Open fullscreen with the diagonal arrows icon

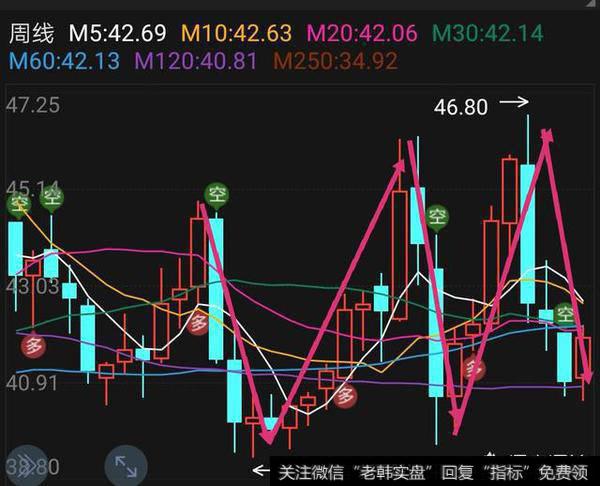(126, 466)
